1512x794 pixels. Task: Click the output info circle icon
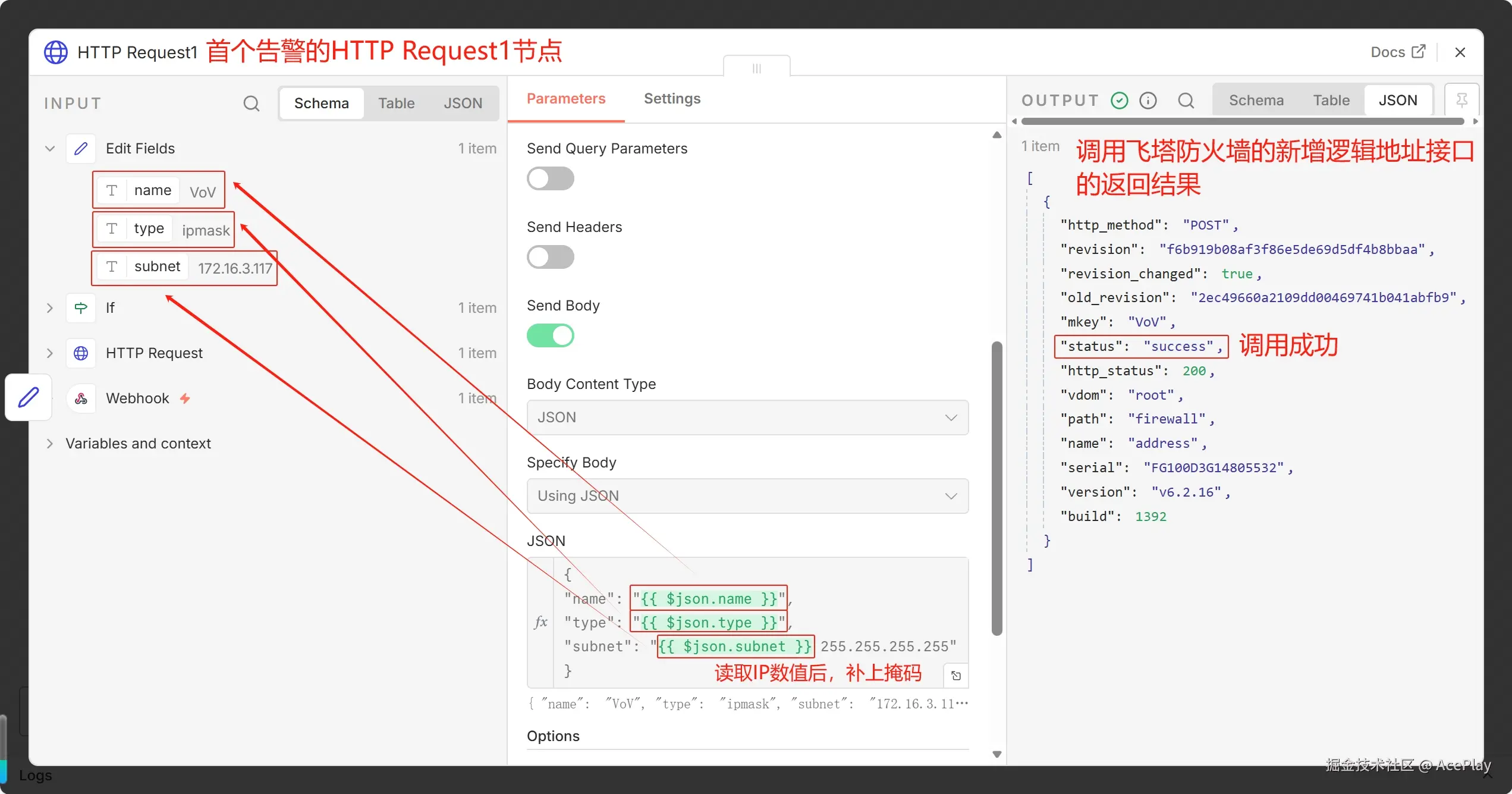[x=1148, y=101]
